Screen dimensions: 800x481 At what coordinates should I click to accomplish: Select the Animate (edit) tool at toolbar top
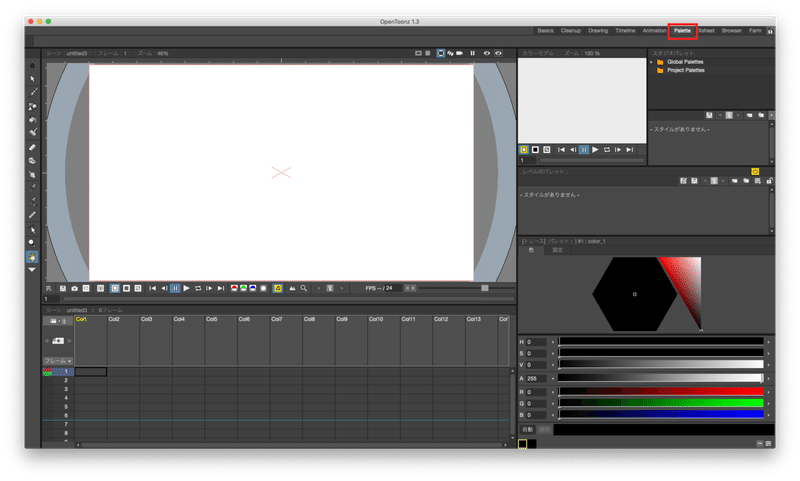point(32,65)
